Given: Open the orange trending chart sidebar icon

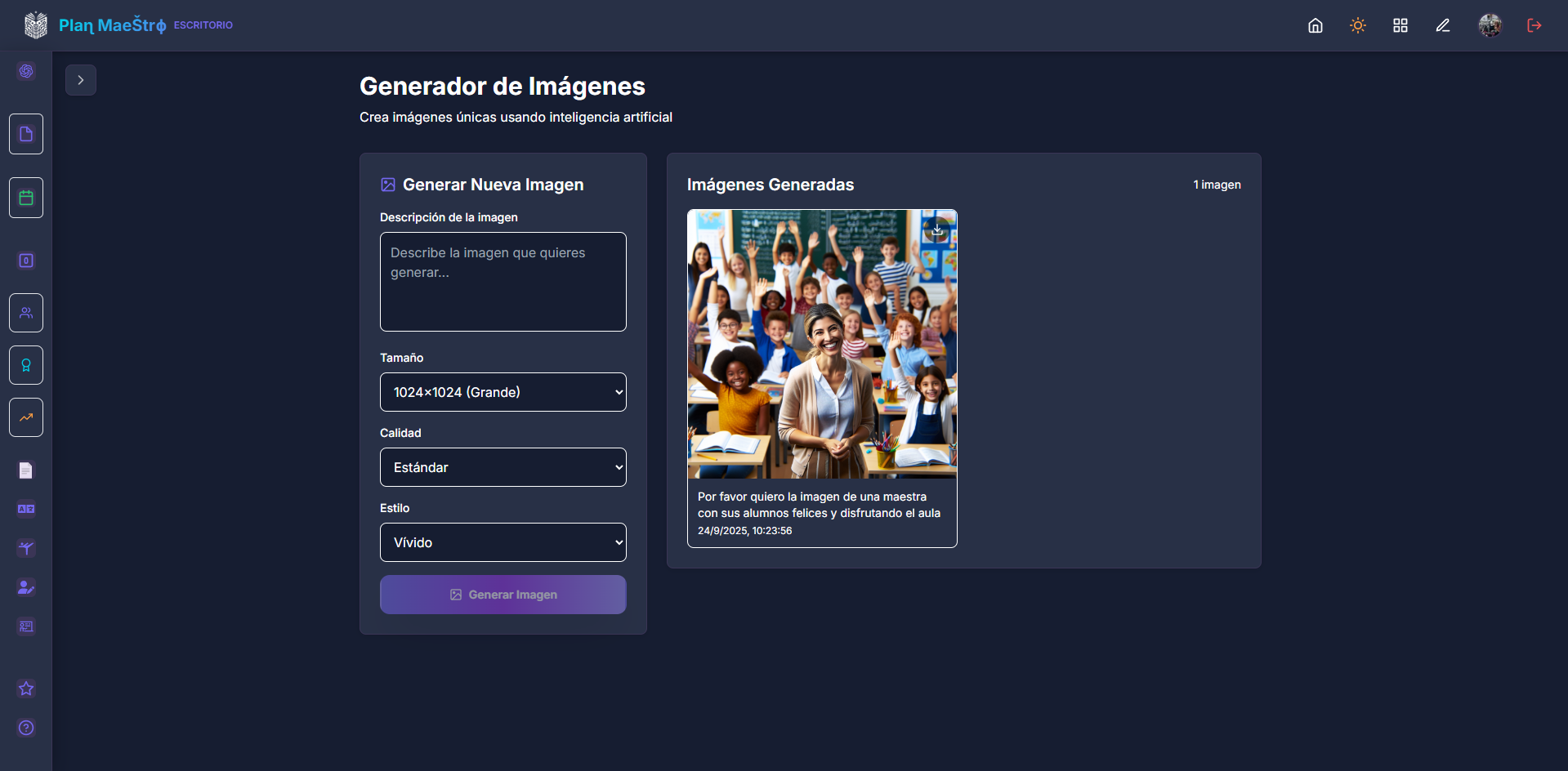Looking at the screenshot, I should (x=26, y=417).
